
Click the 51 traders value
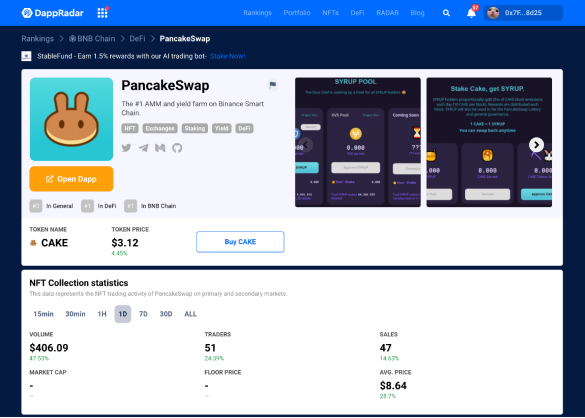pos(210,348)
